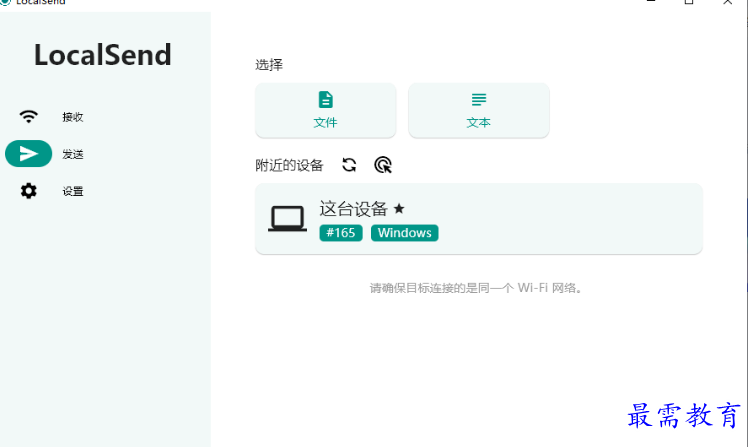
Task: Click the #165 device tag
Action: tap(341, 233)
